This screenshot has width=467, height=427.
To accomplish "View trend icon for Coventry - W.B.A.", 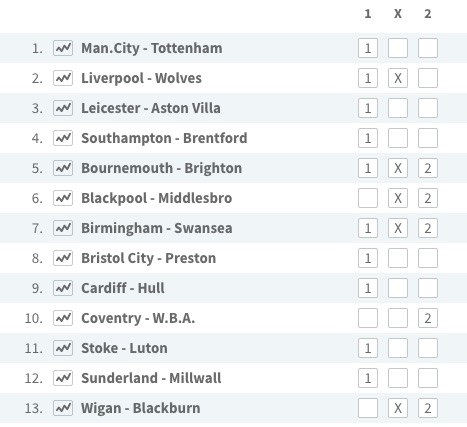I will coord(63,318).
